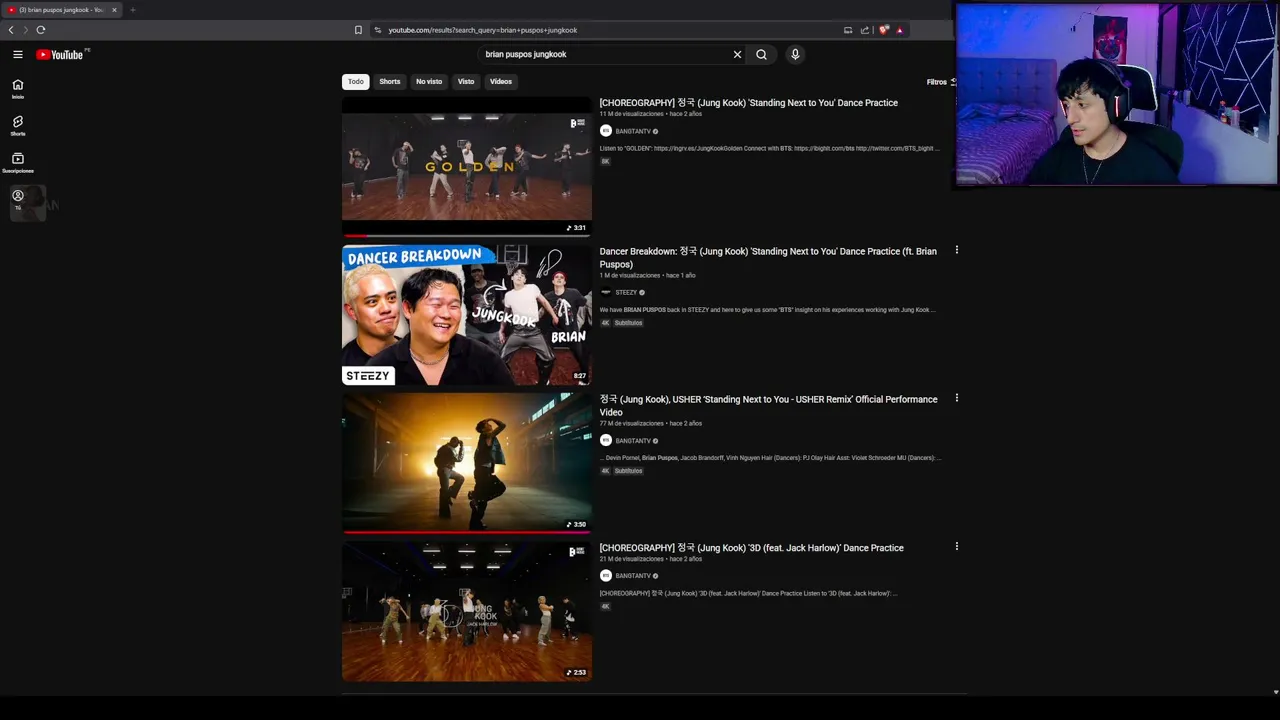The width and height of the screenshot is (1280, 720).
Task: Open site settings icon in address bar
Action: [377, 30]
